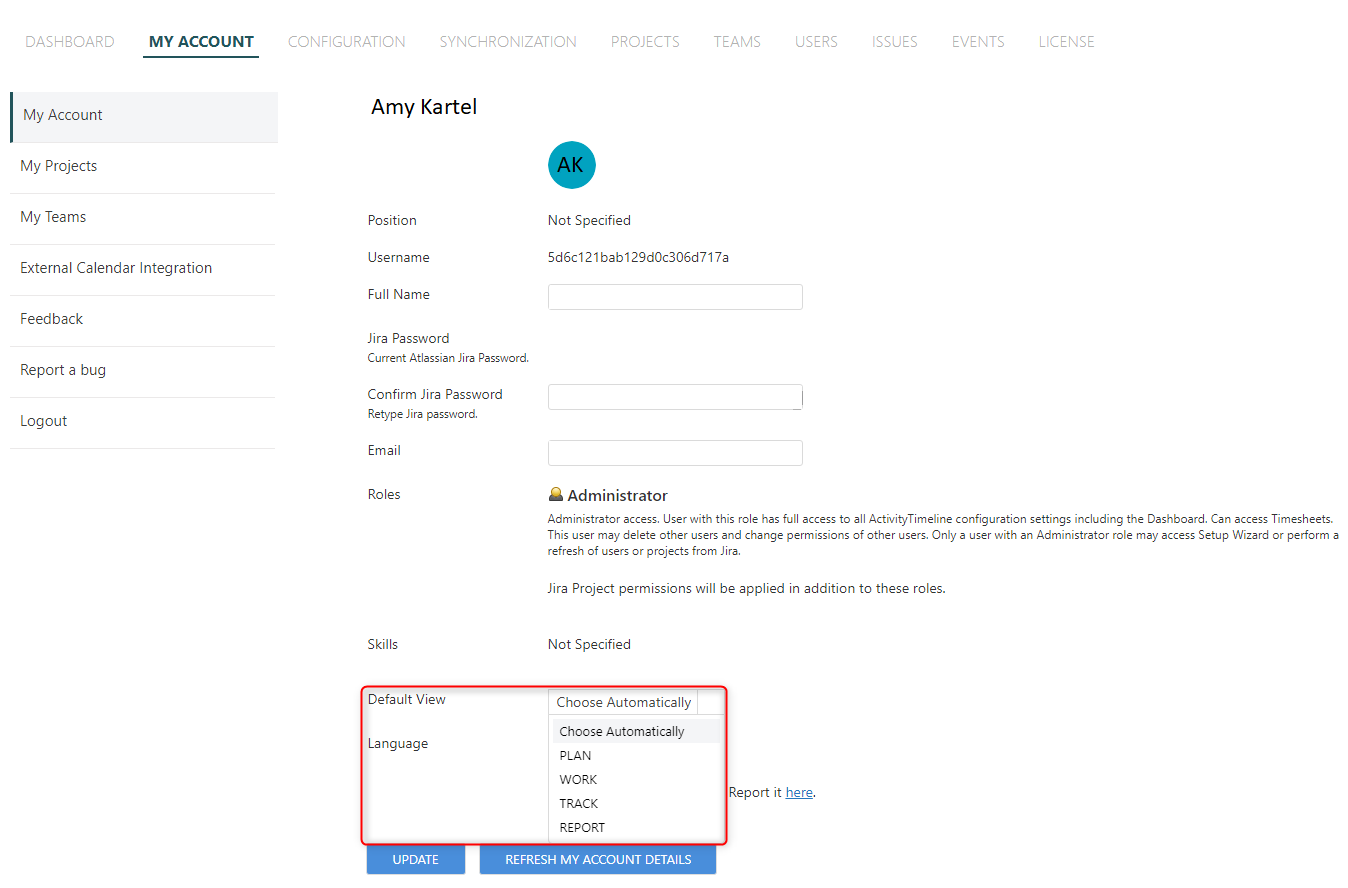
Task: Open the Teams tab
Action: coord(737,42)
